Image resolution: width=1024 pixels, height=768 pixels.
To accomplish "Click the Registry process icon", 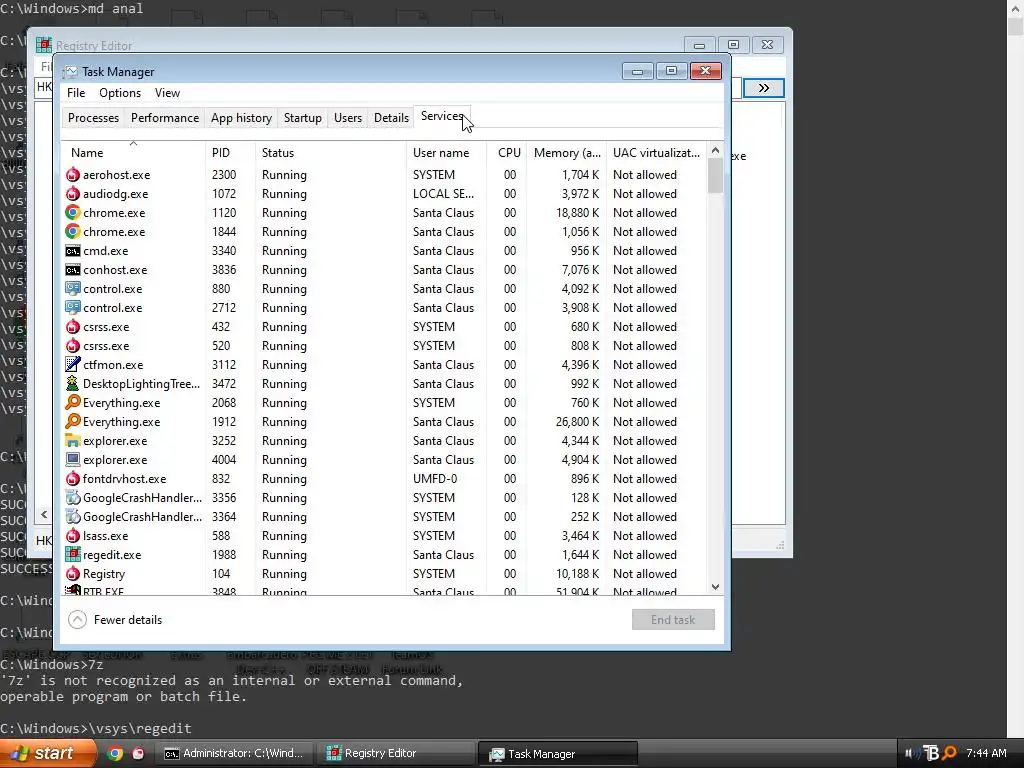I will pos(72,573).
